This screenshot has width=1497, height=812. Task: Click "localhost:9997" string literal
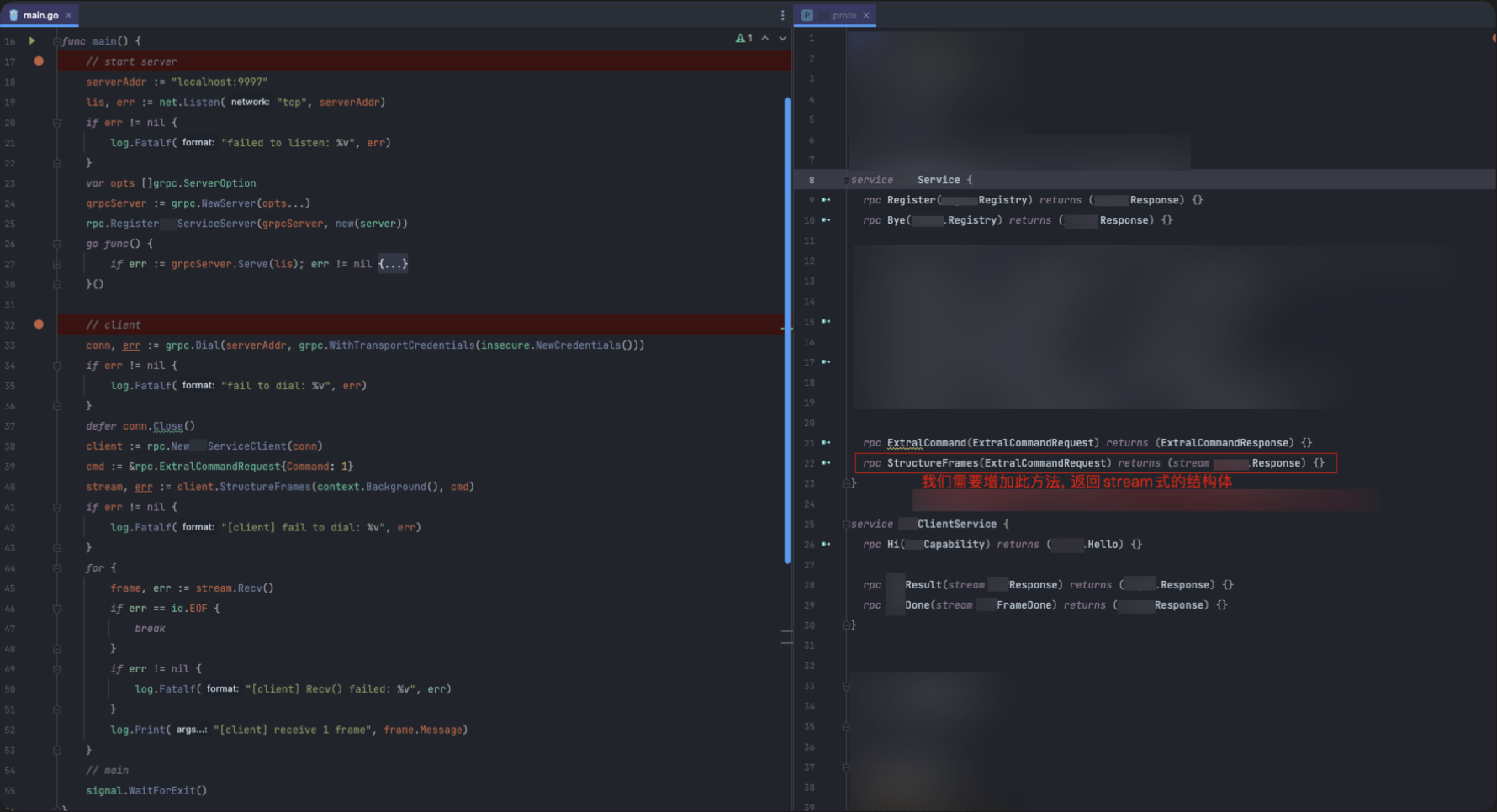pos(220,82)
